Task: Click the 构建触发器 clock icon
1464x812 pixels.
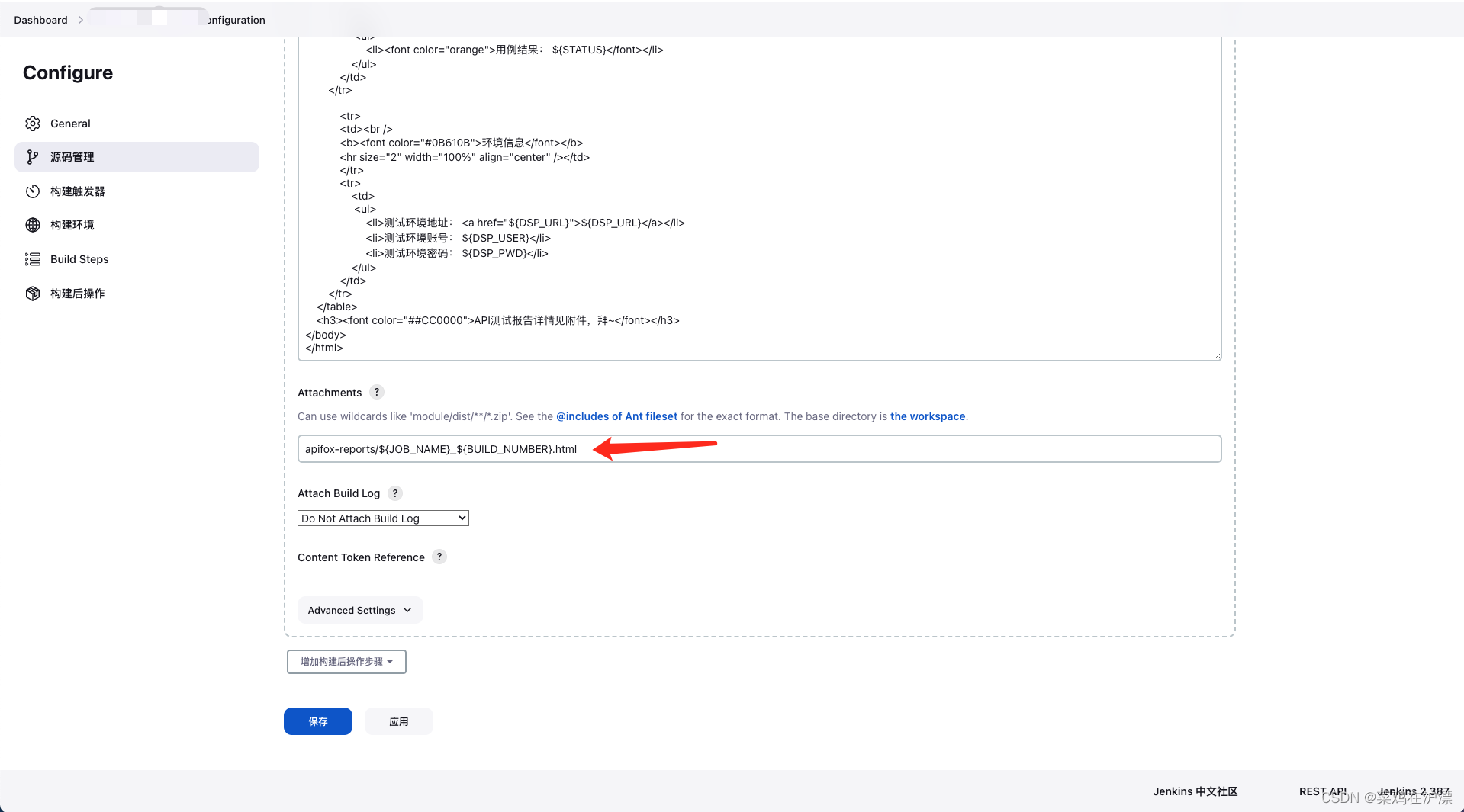Action: pyautogui.click(x=33, y=191)
